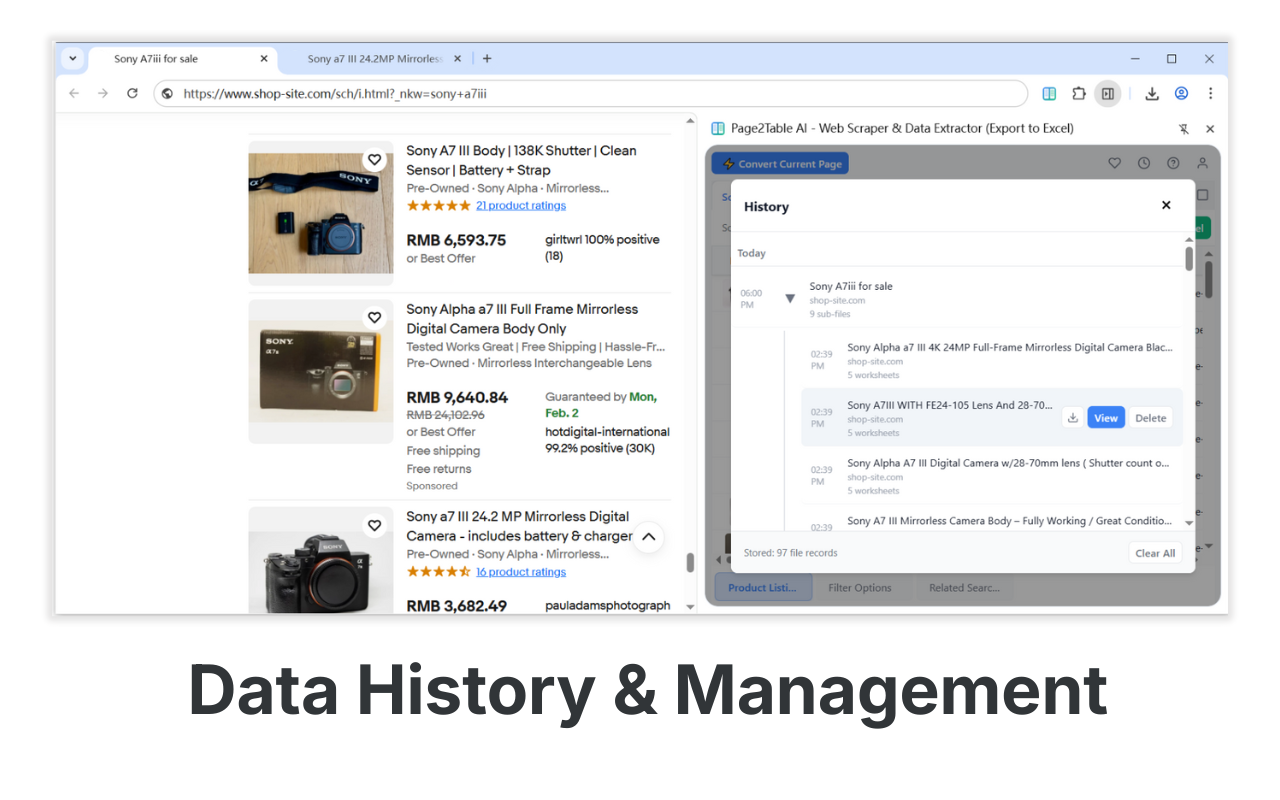Viewport: 1280px width, 800px height.
Task: Open Sony Alpha a7 III Full Frame listing title
Action: pyautogui.click(x=522, y=319)
